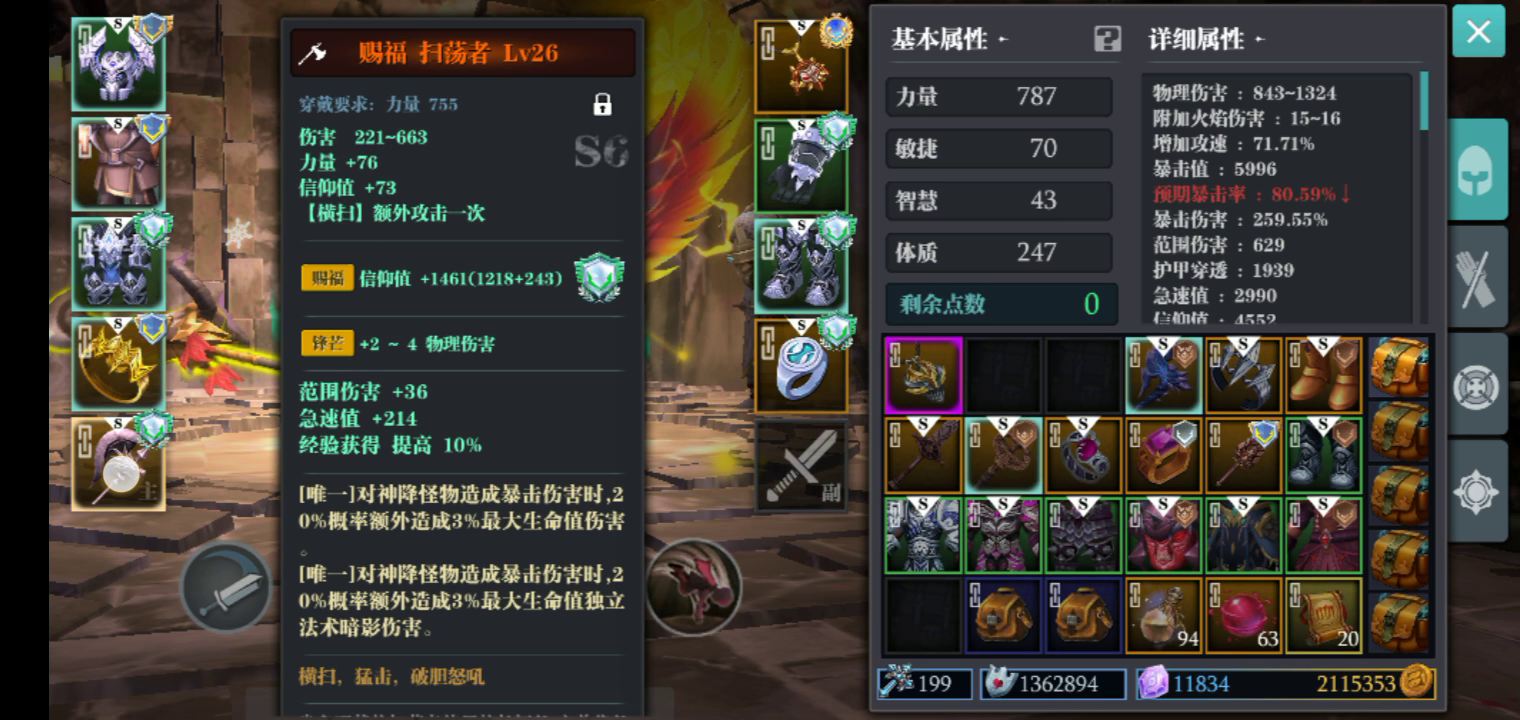Tap the 锋芒 attribute label
Screen dimensions: 1520x720
(x=328, y=343)
